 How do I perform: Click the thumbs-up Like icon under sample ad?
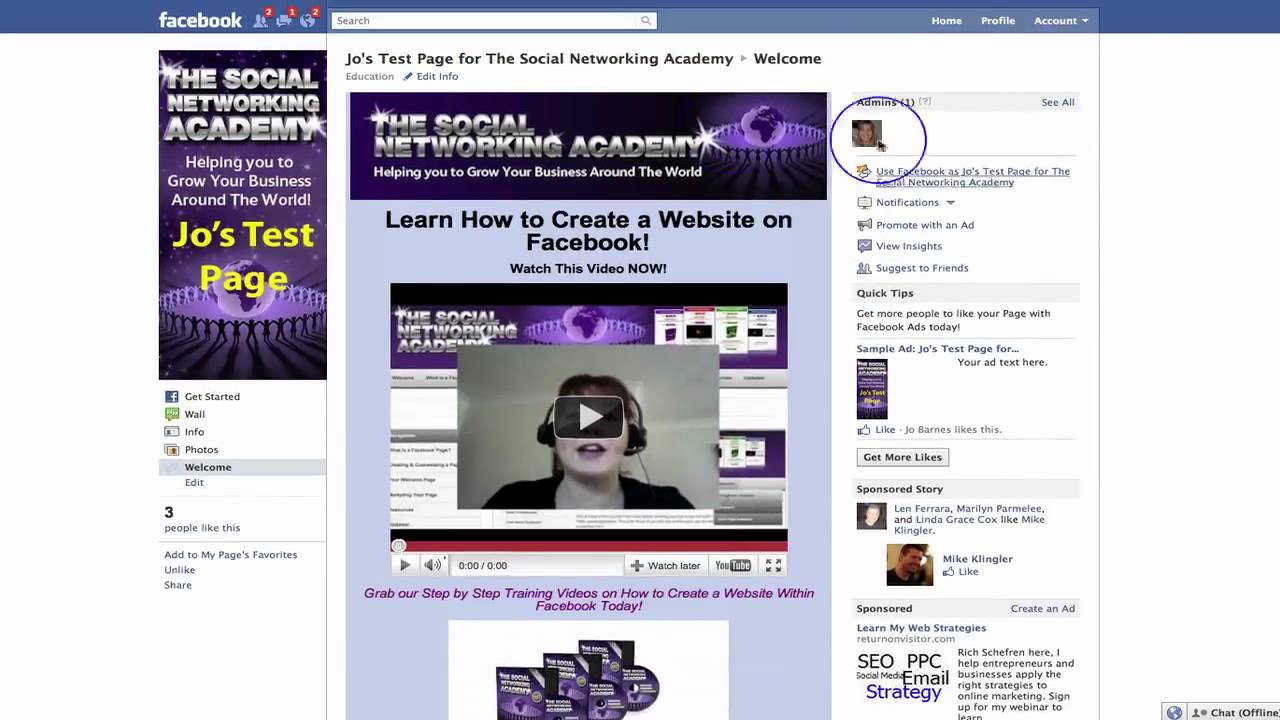coord(864,429)
